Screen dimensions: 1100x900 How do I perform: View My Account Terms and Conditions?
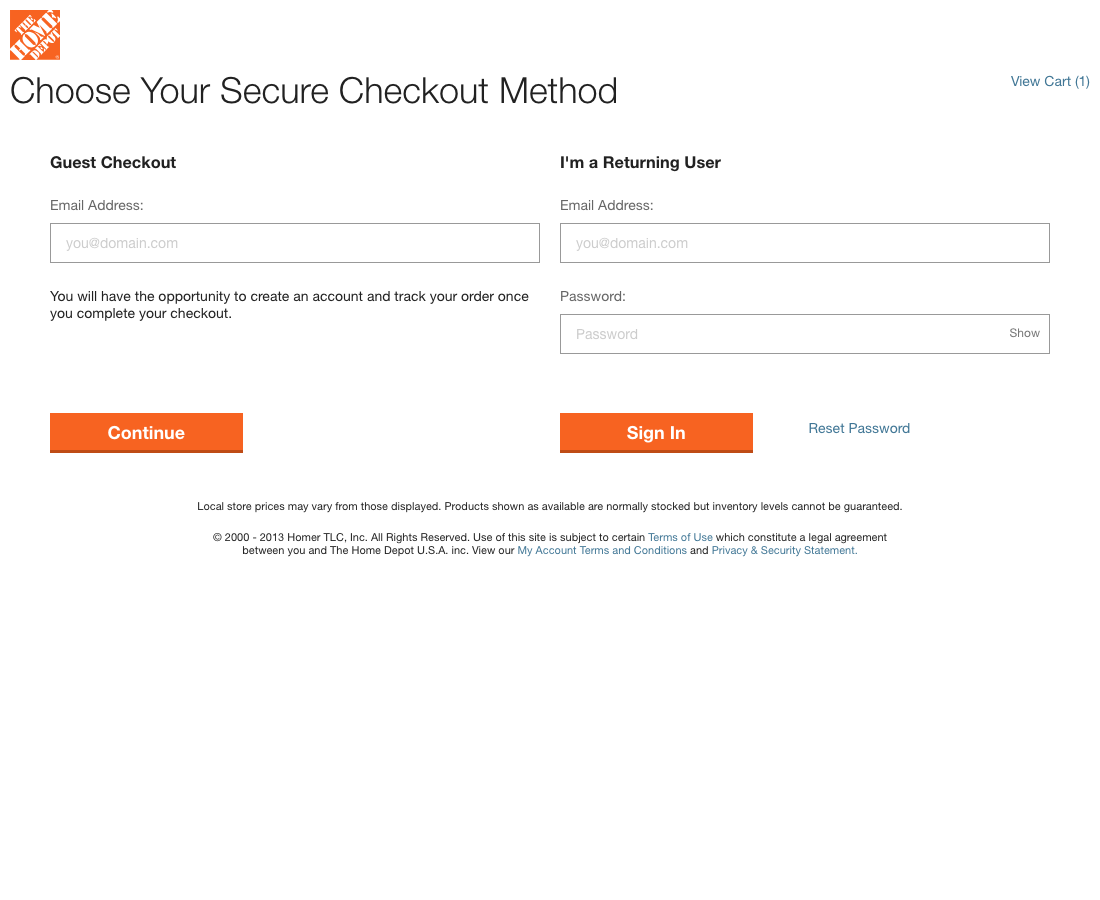coord(601,550)
